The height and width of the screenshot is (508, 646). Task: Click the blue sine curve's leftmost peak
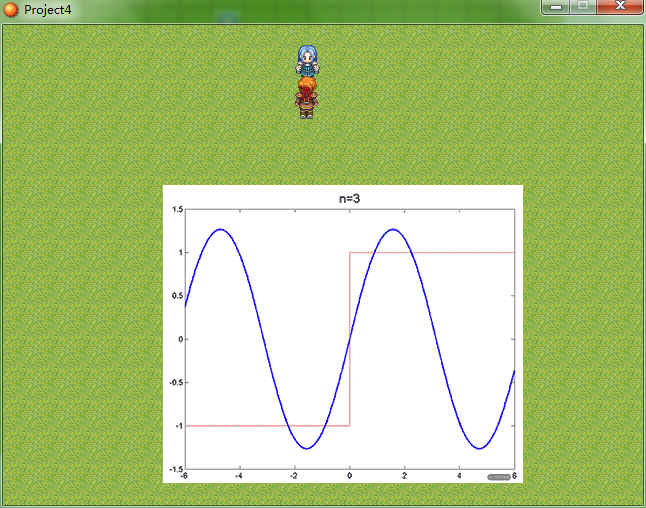tap(220, 229)
